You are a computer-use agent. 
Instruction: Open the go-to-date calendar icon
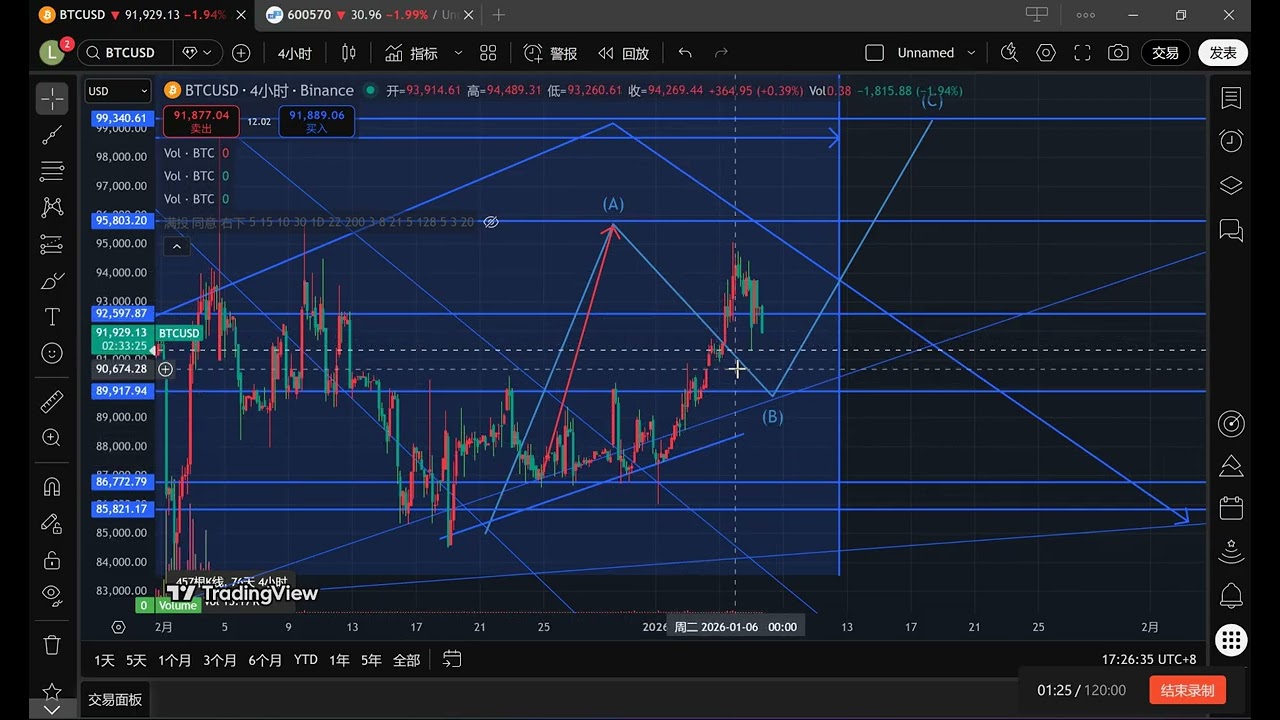(x=452, y=659)
